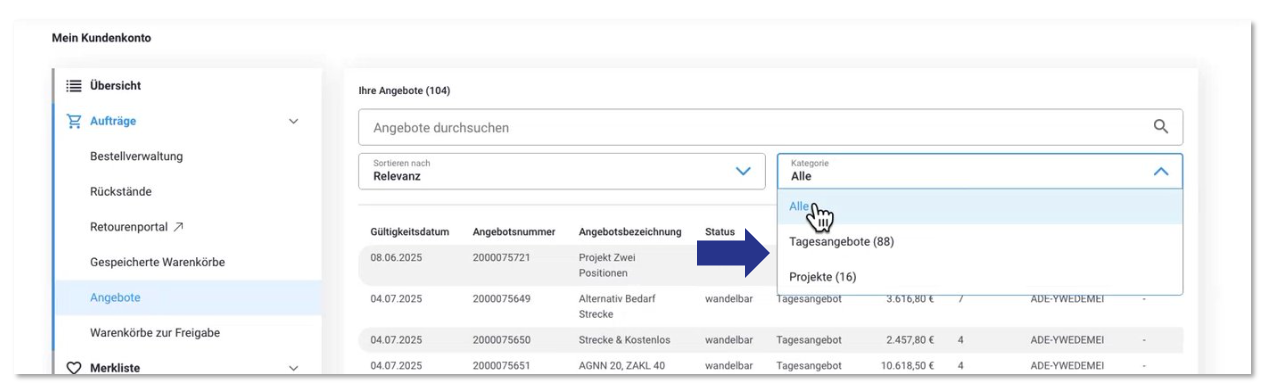Choose Projekte (16) category option
Viewport: 1267px width, 391px height.
pyautogui.click(x=980, y=277)
